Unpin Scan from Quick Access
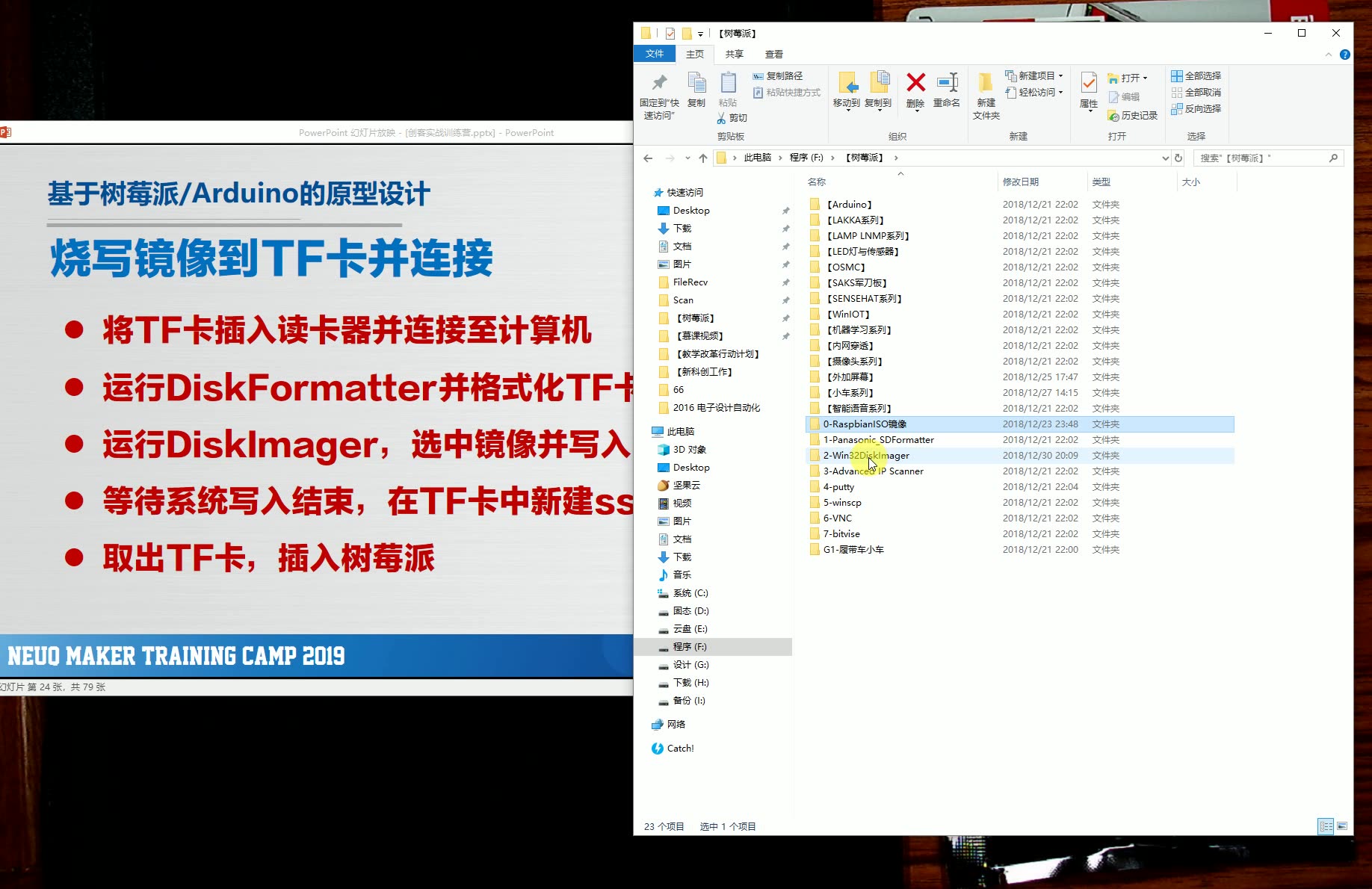This screenshot has height=889, width=1372. (785, 300)
